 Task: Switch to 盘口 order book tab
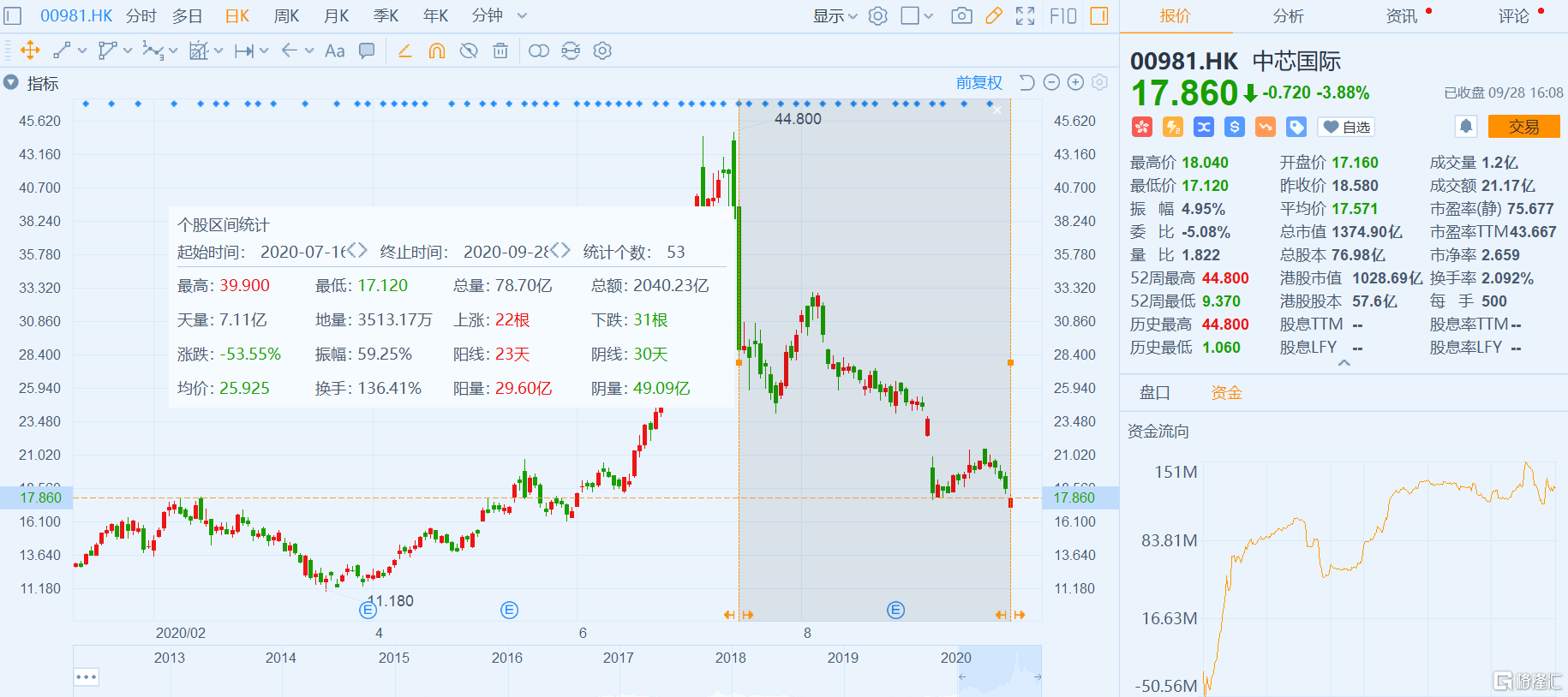(1154, 392)
